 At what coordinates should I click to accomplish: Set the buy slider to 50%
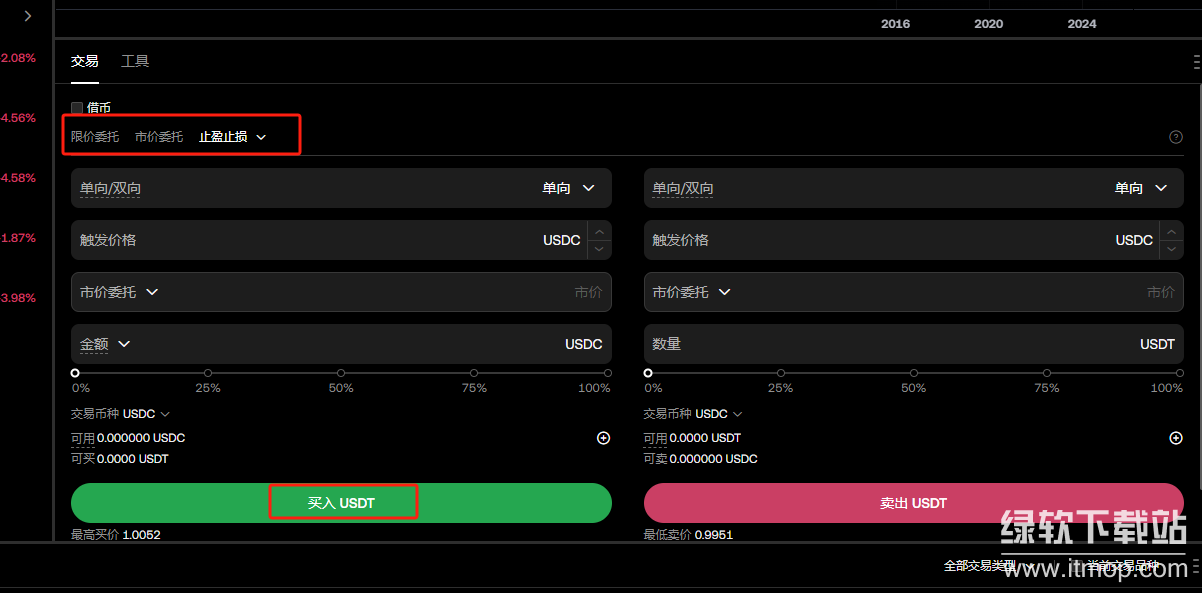click(341, 373)
